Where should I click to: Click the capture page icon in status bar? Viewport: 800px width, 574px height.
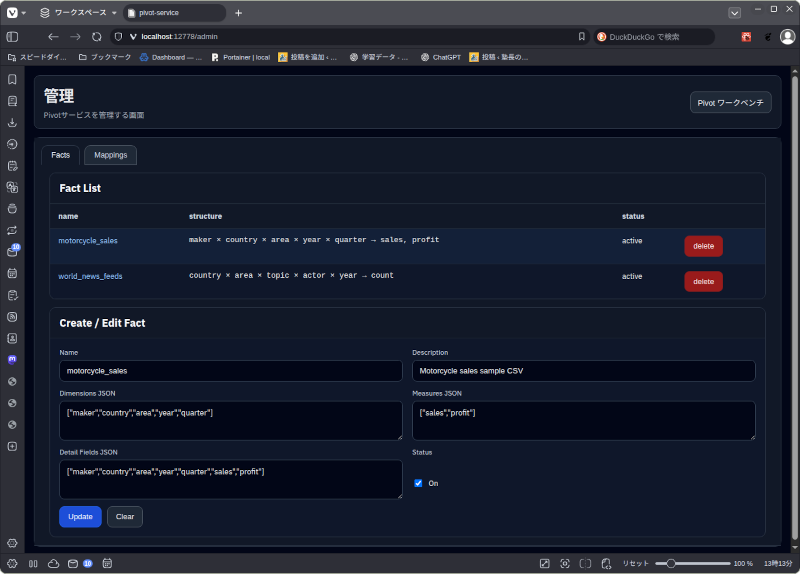pos(565,563)
